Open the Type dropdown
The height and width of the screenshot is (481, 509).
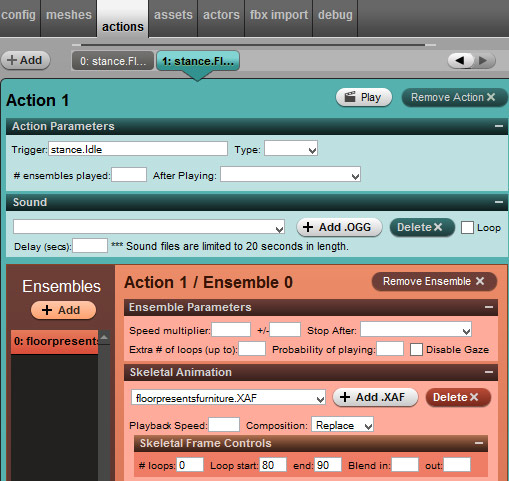291,149
